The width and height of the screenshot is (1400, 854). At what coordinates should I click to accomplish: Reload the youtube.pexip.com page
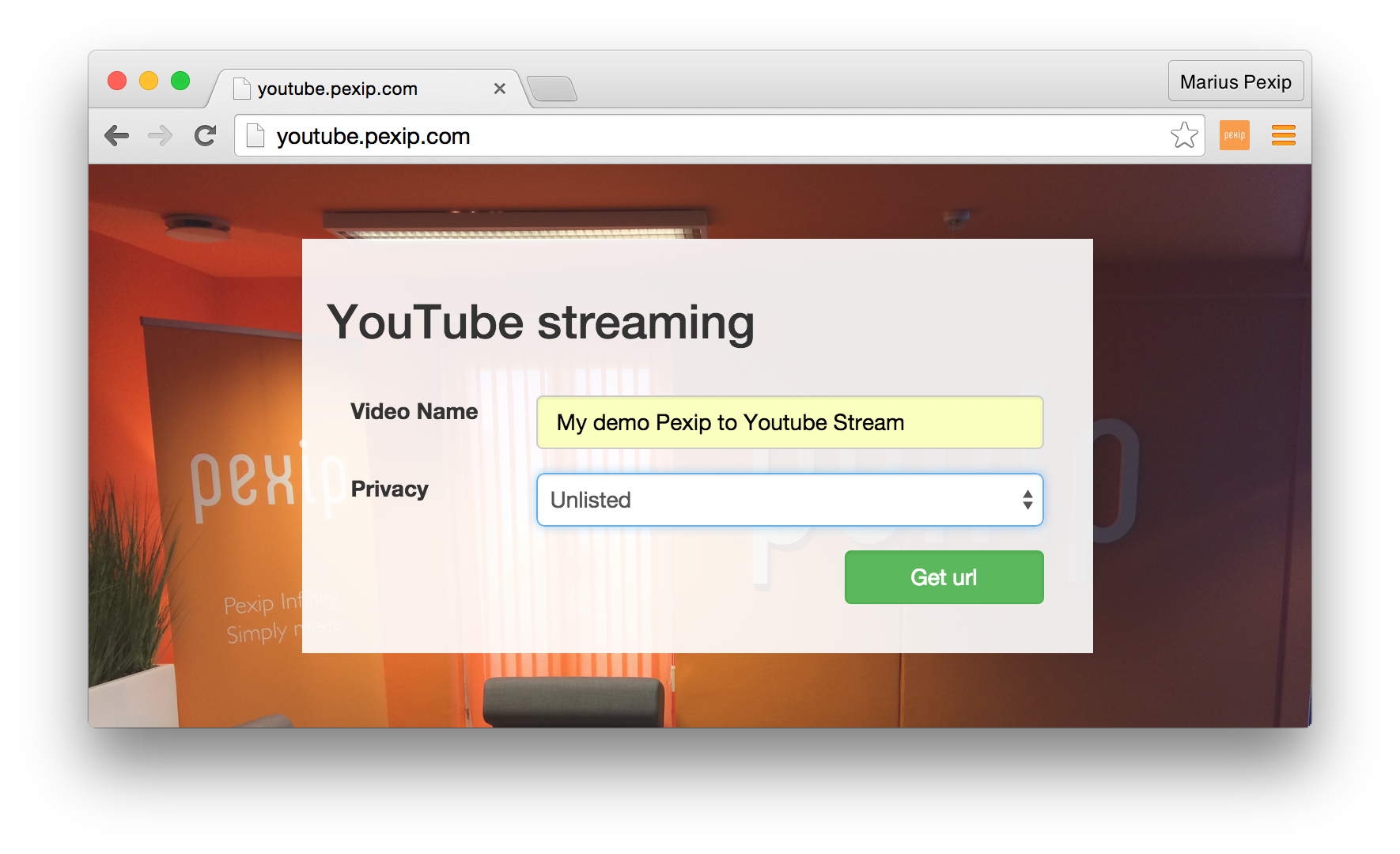coord(206,136)
